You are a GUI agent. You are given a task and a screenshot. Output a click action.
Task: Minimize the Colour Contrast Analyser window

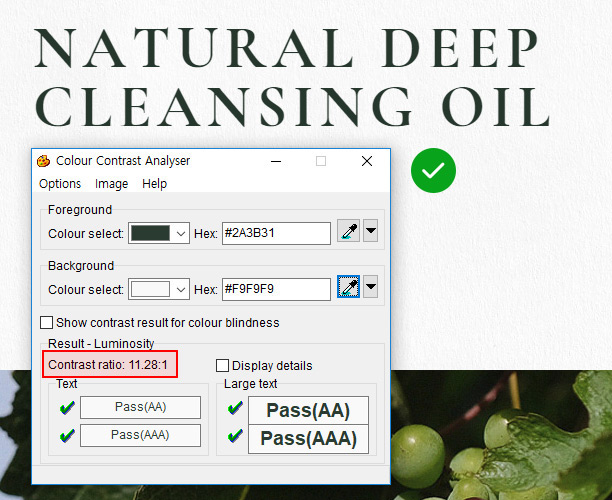click(x=275, y=161)
